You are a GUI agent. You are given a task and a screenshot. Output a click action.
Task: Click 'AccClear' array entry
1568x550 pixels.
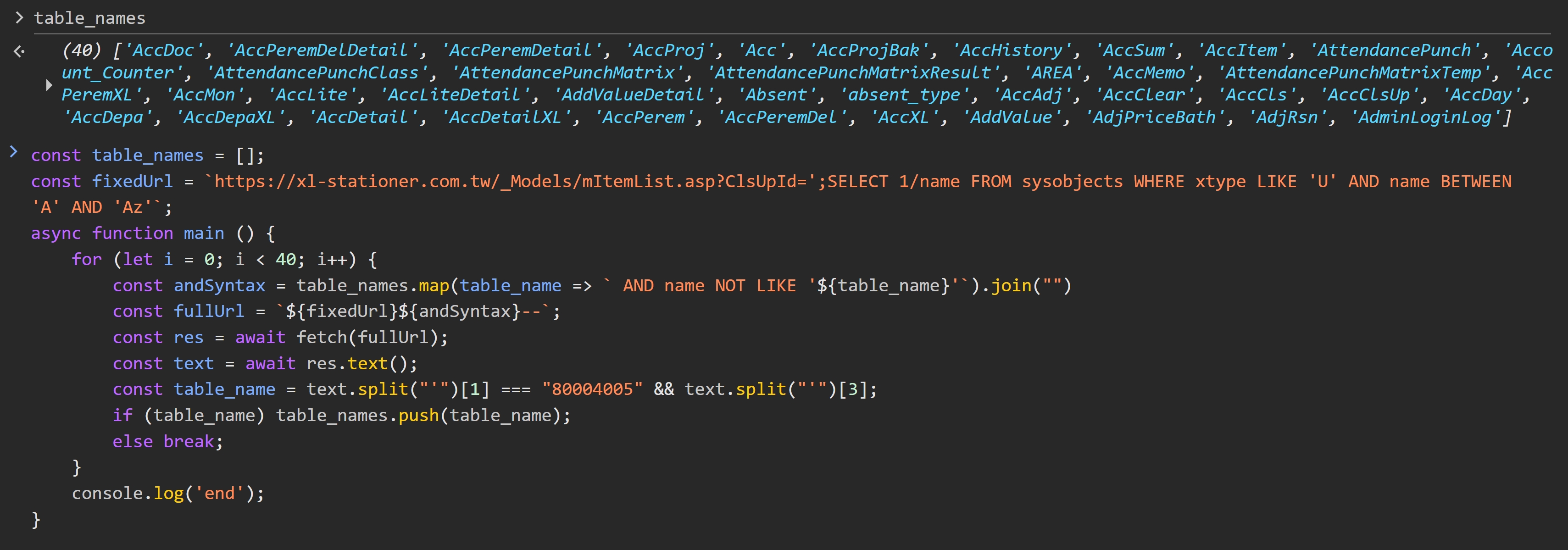tap(1145, 95)
